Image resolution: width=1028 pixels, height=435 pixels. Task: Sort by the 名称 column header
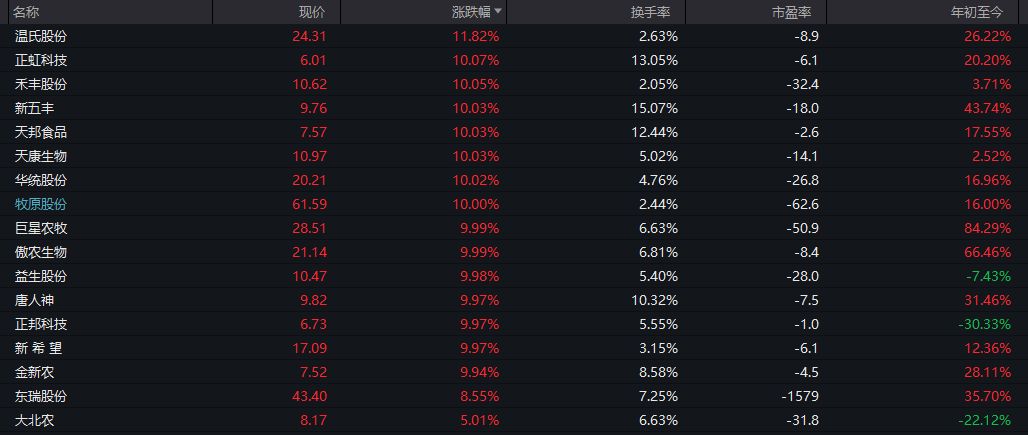[27, 12]
